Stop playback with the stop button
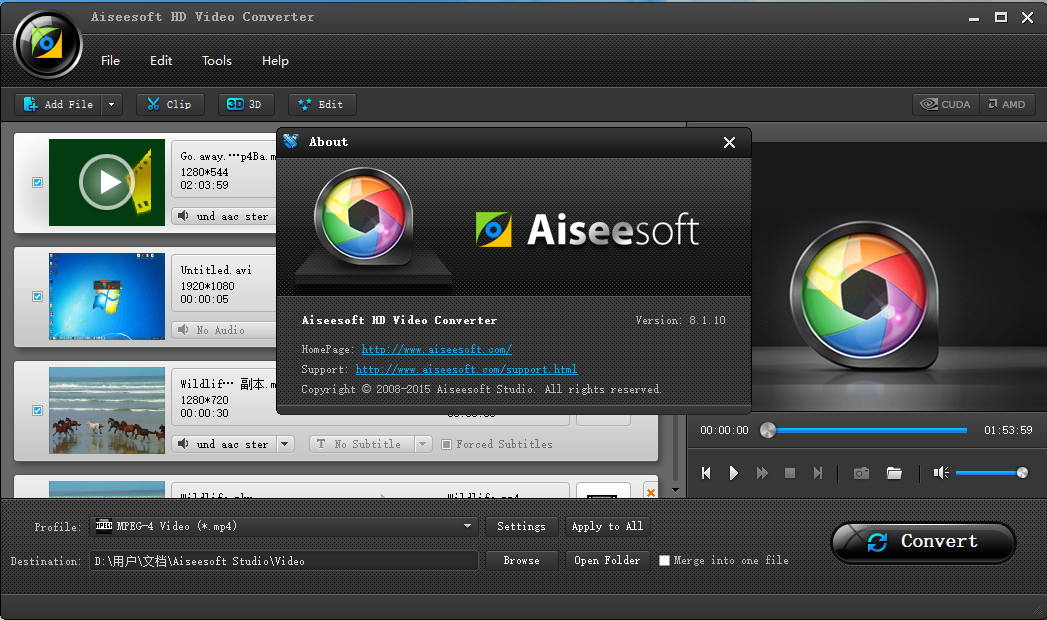Screen dimensions: 1047x620 790,473
